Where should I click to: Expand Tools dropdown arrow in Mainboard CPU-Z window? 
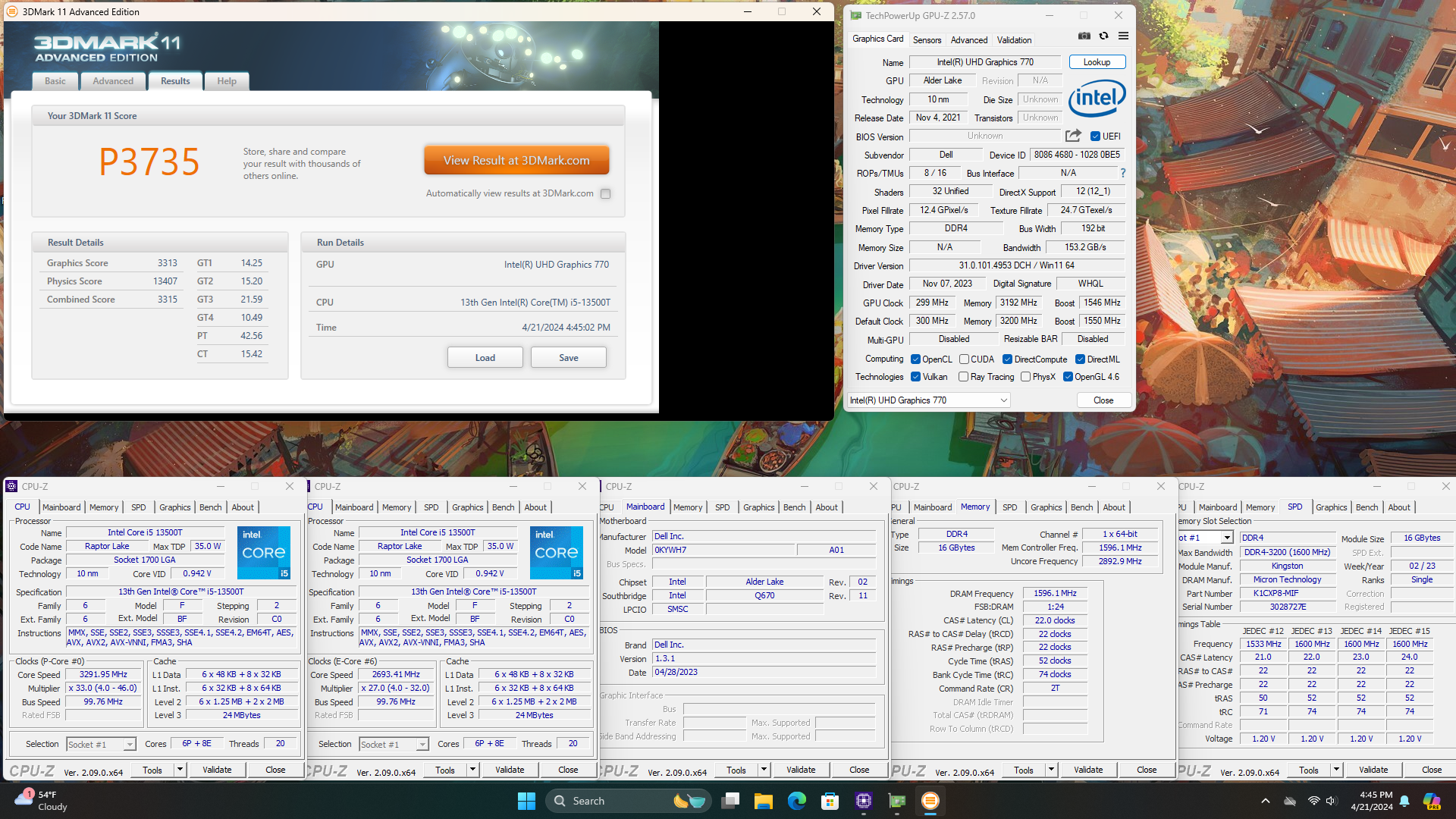point(764,770)
